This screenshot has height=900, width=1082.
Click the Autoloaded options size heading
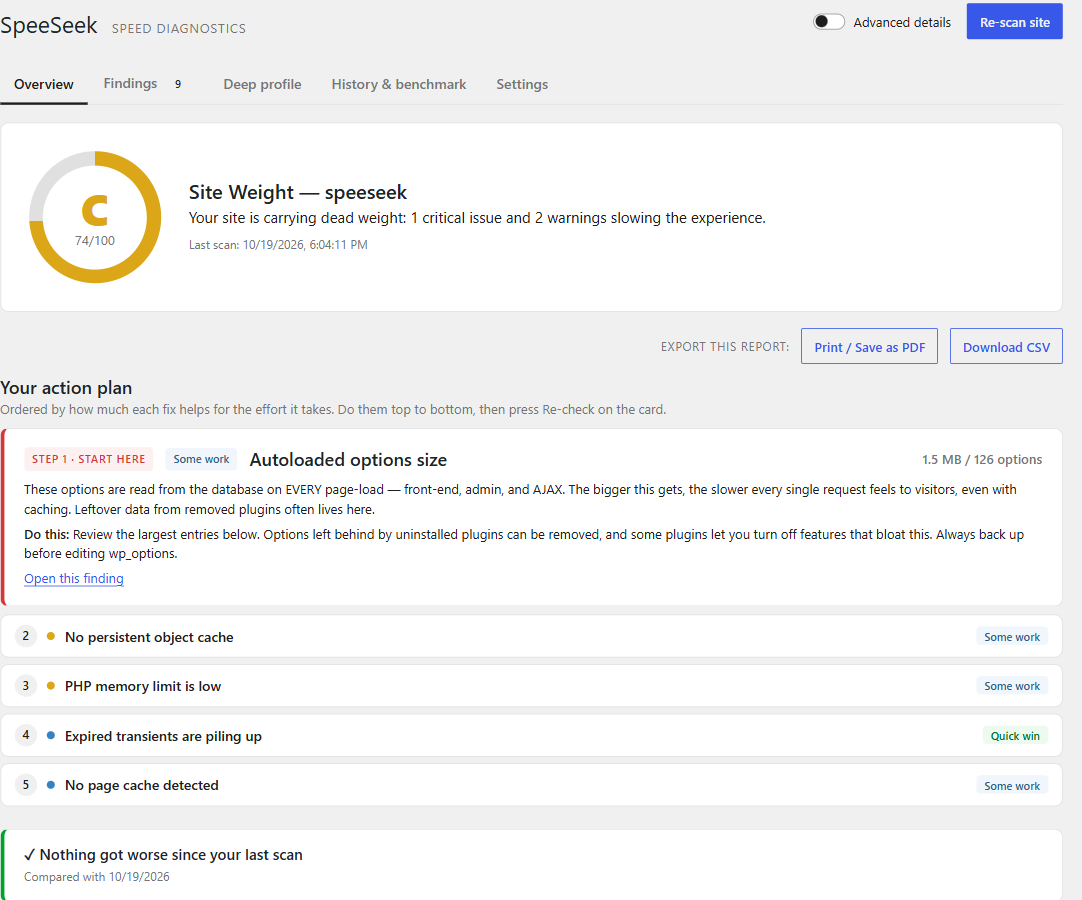[x=348, y=460]
